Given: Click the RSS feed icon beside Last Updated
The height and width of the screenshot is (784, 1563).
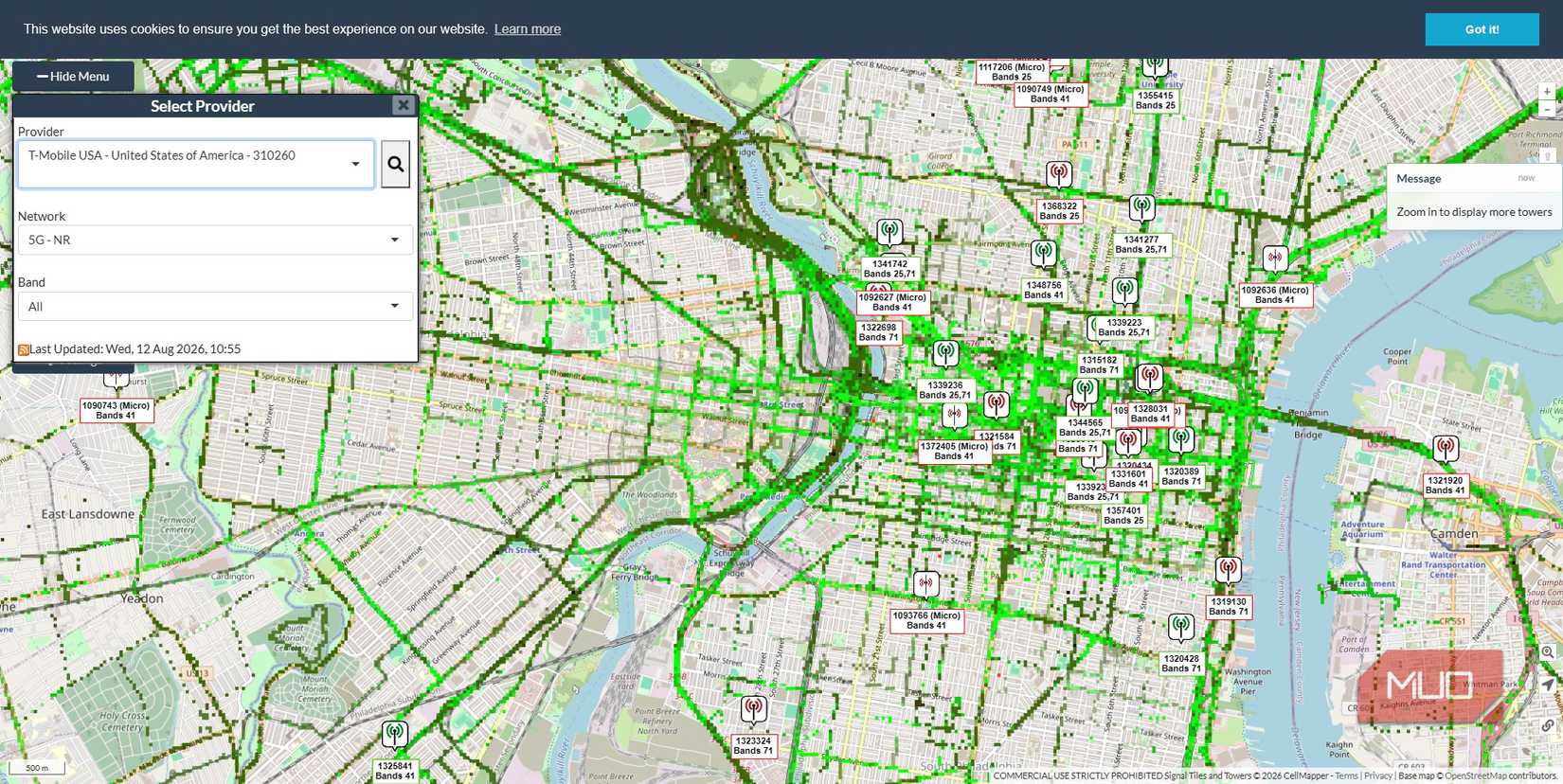Looking at the screenshot, I should (x=24, y=349).
